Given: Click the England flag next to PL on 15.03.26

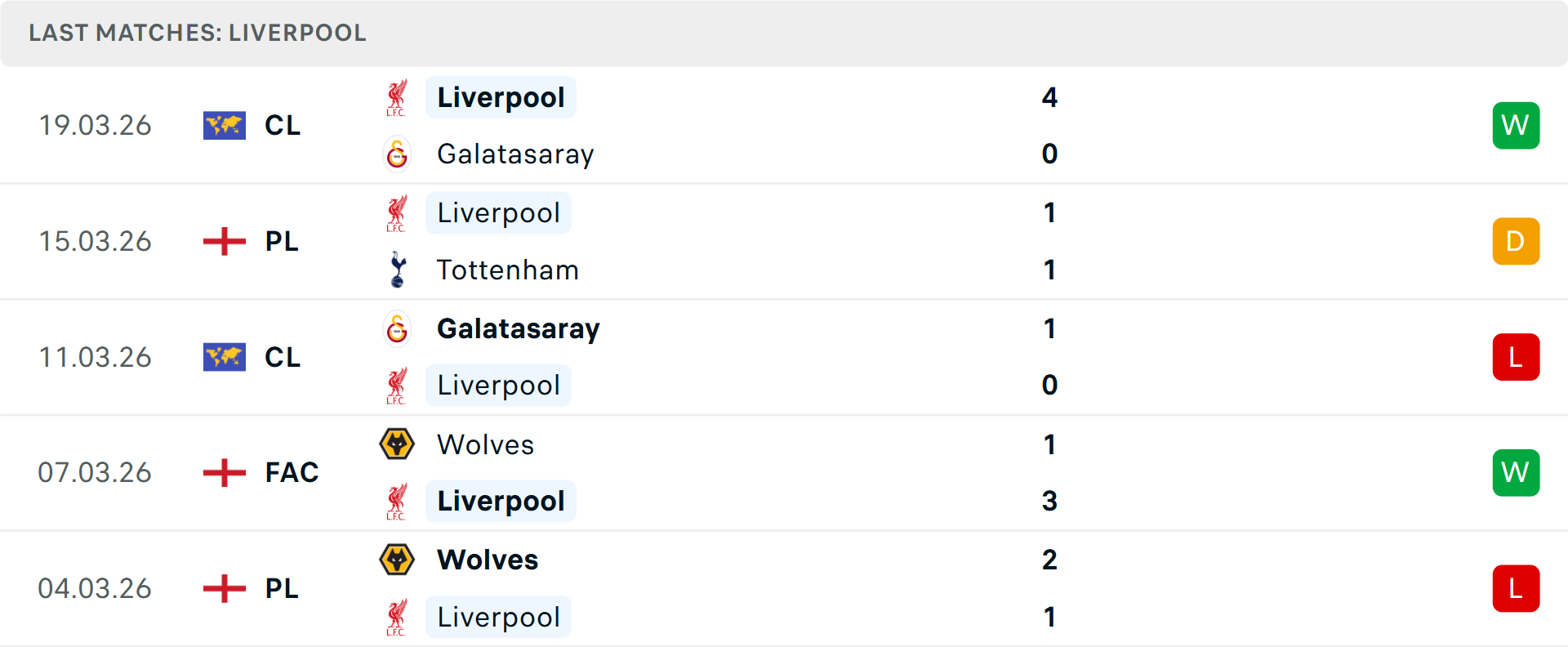Looking at the screenshot, I should [x=224, y=241].
